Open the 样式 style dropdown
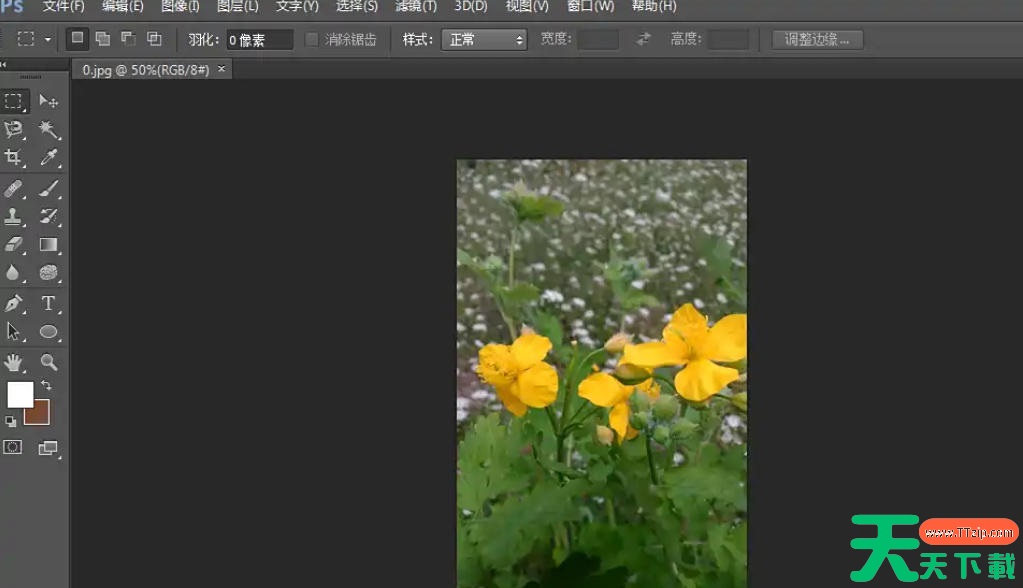 tap(484, 40)
